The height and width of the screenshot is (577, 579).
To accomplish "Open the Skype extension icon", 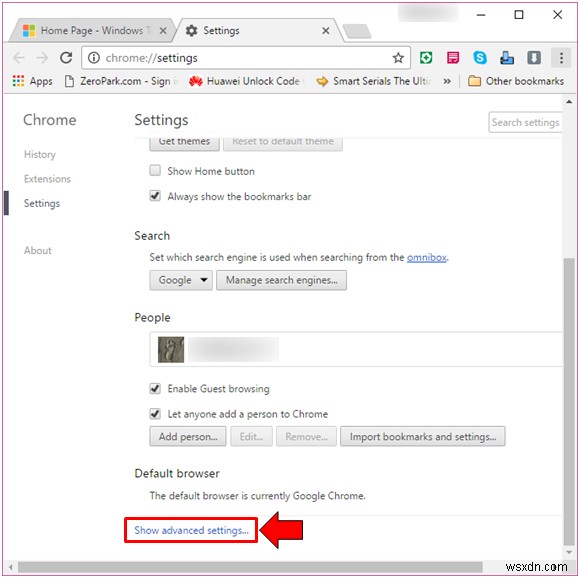I will coord(480,58).
